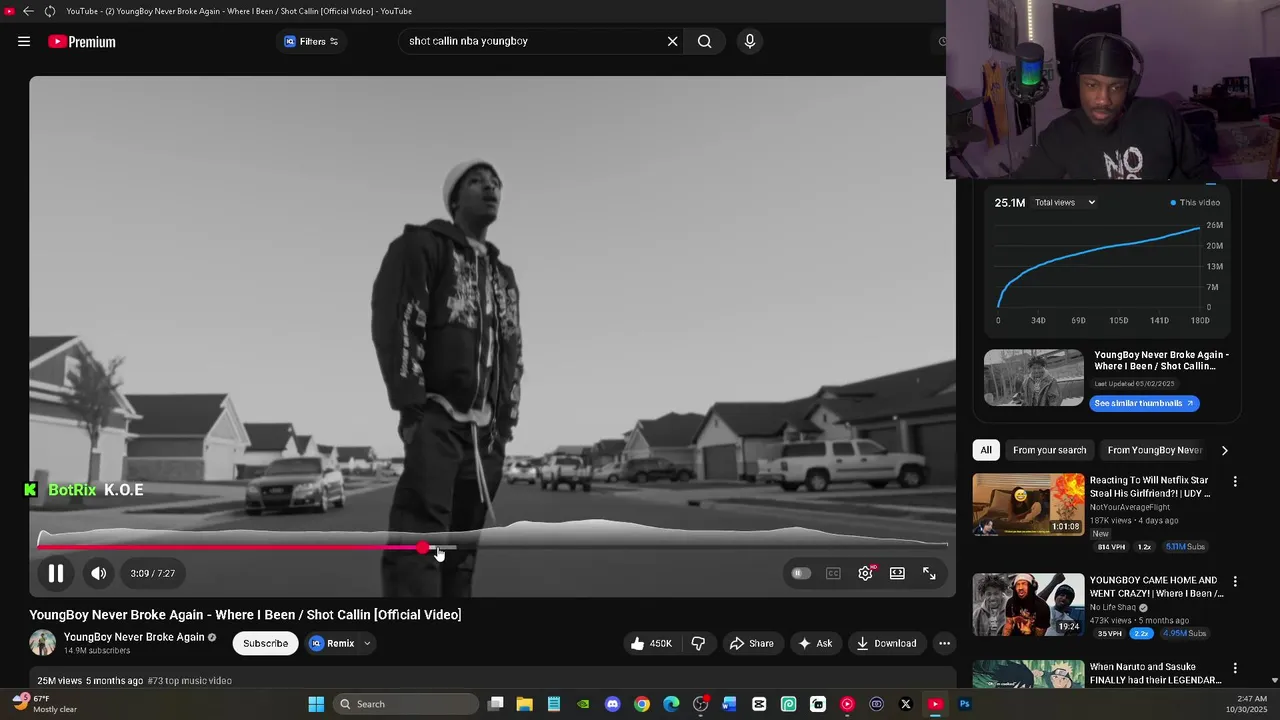The image size is (1280, 720).
Task: Go to YouTube Premium home logo
Action: (x=82, y=41)
